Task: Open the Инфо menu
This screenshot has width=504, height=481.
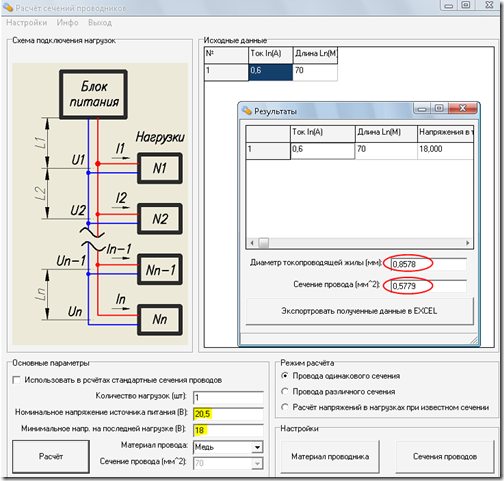Action: pos(67,23)
